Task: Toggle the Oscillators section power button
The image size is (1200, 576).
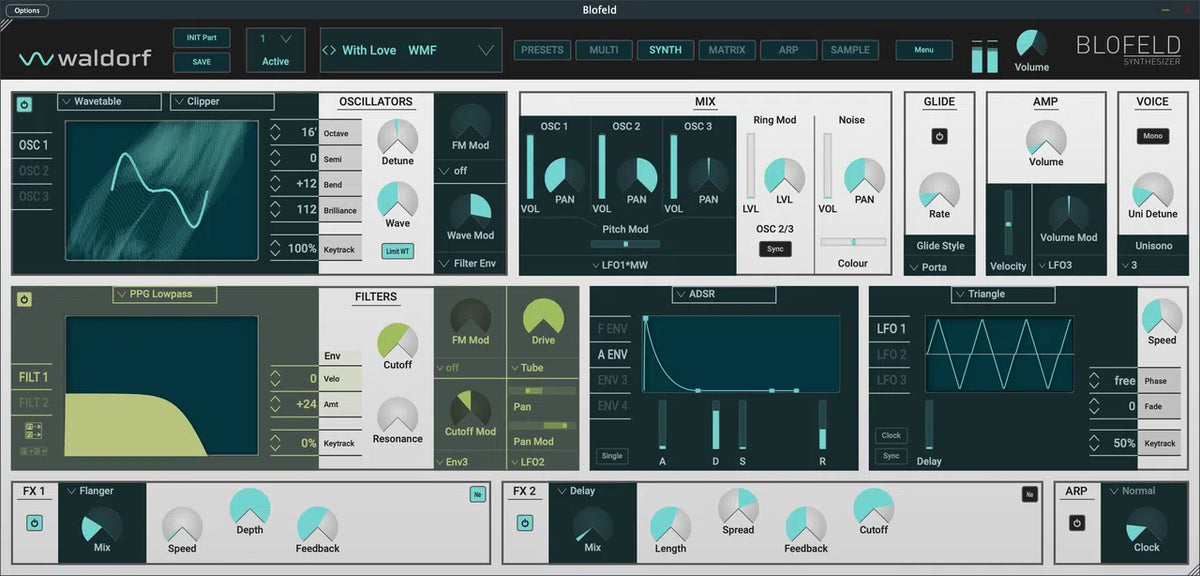Action: 25,104
